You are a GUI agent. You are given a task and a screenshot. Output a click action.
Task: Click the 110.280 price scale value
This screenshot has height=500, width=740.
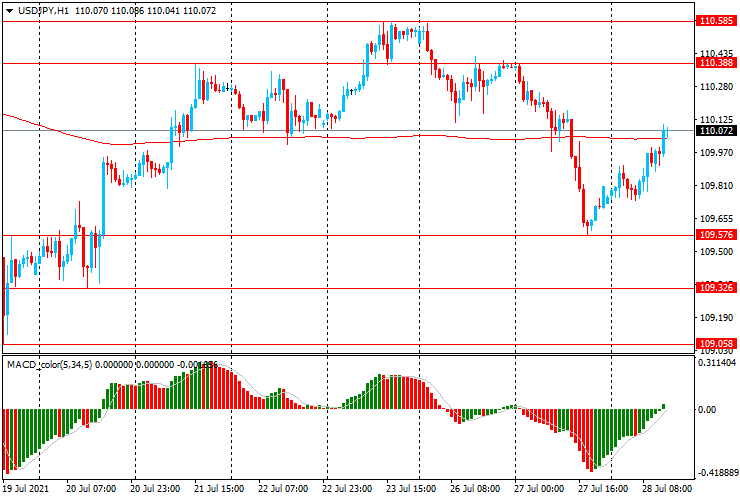[x=716, y=87]
